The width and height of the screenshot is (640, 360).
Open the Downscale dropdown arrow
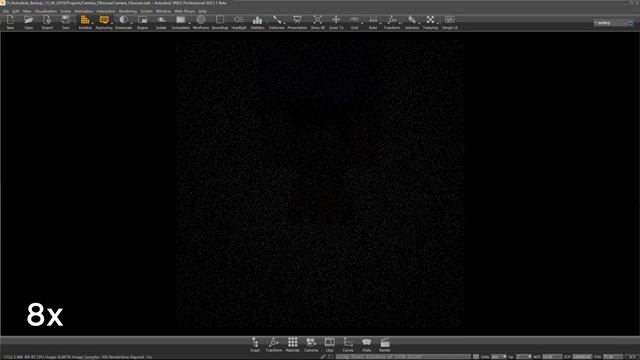click(131, 23)
